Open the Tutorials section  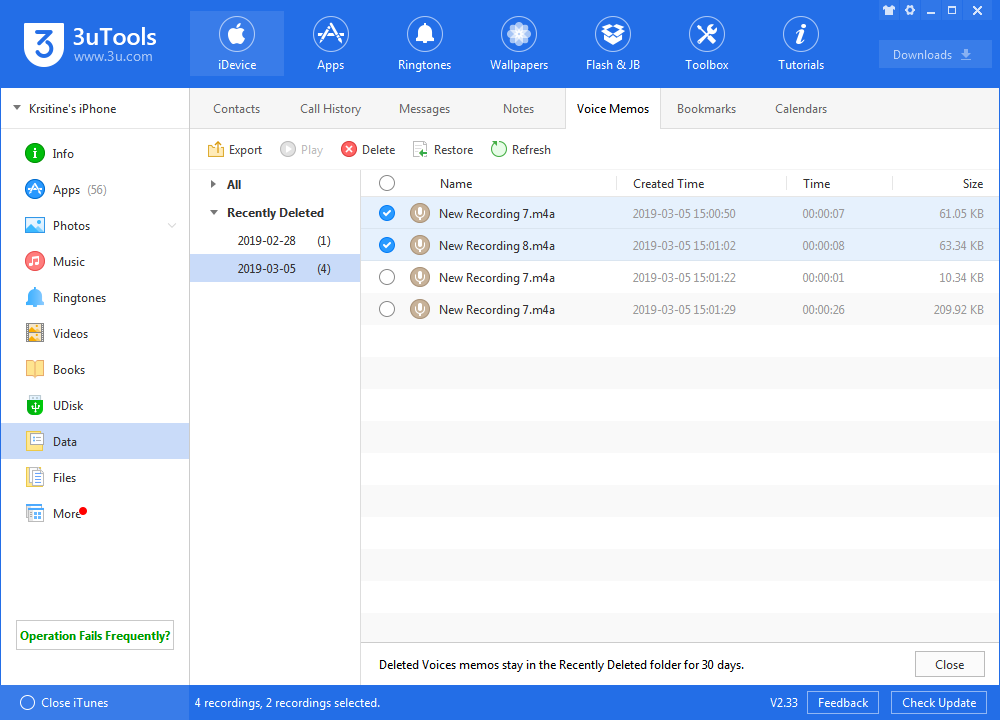(800, 43)
